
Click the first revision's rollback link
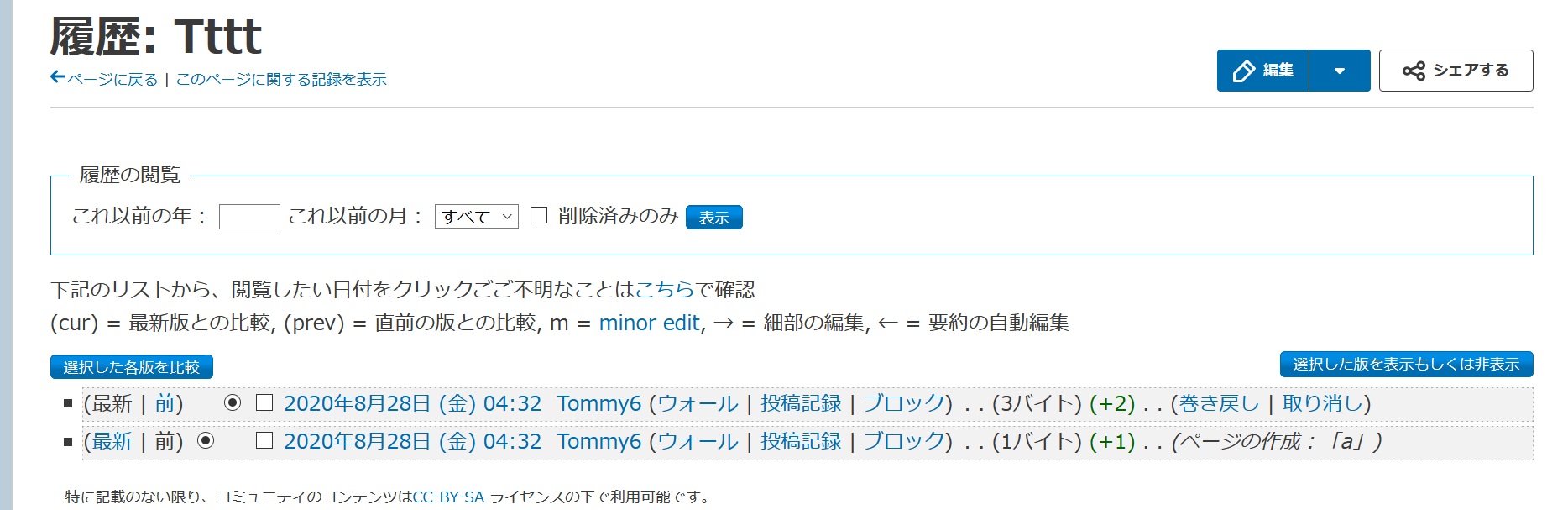coord(1219,404)
